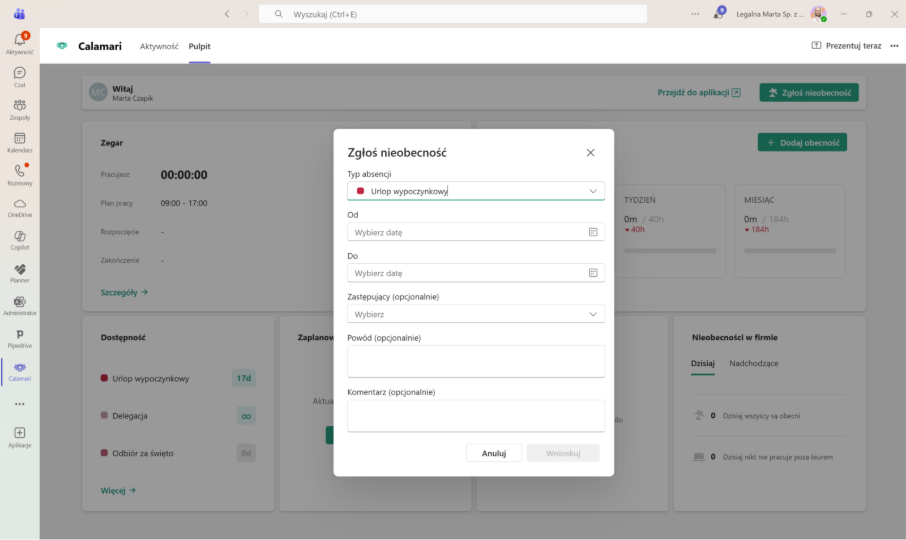Click the MIESIĄC progress bar
The width and height of the screenshot is (906, 540).
click(x=790, y=251)
